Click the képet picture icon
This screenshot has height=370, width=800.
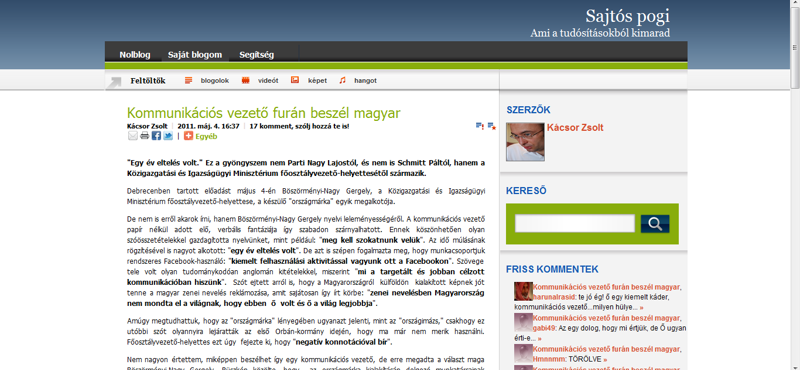295,80
